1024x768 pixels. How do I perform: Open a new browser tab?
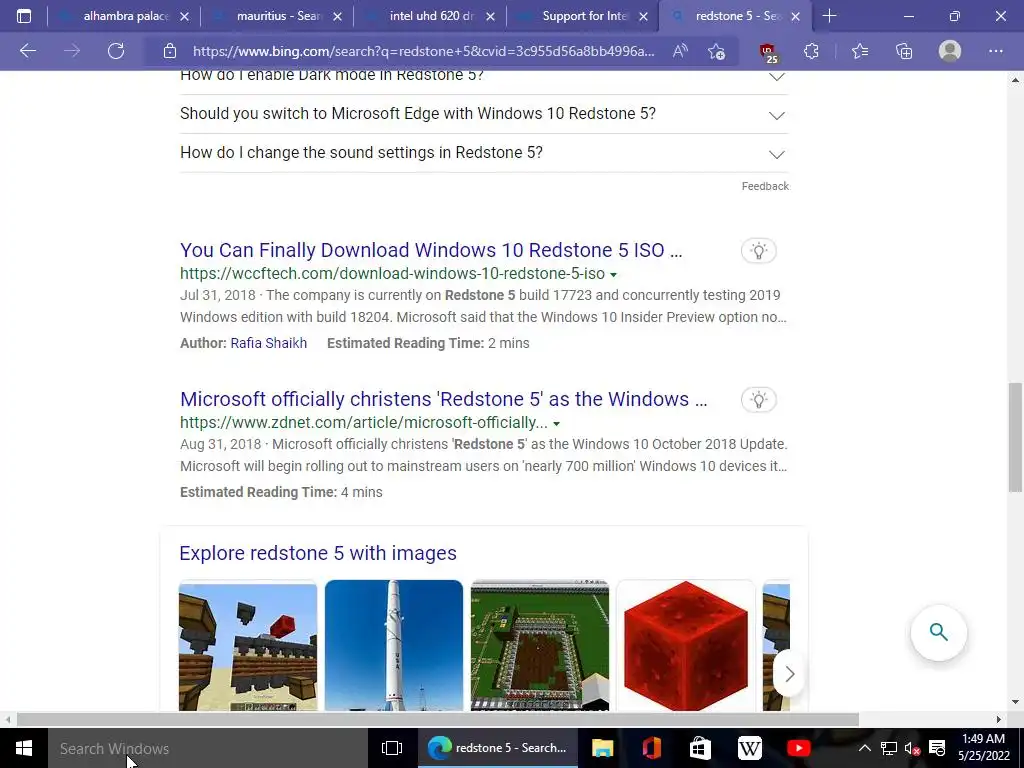829,16
